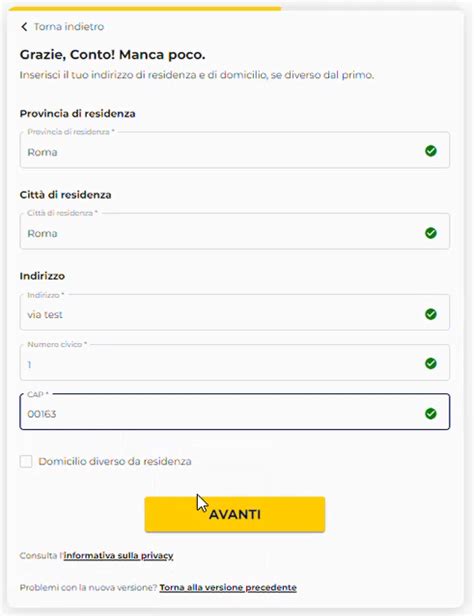Click into the CAP field with 00163

point(235,412)
